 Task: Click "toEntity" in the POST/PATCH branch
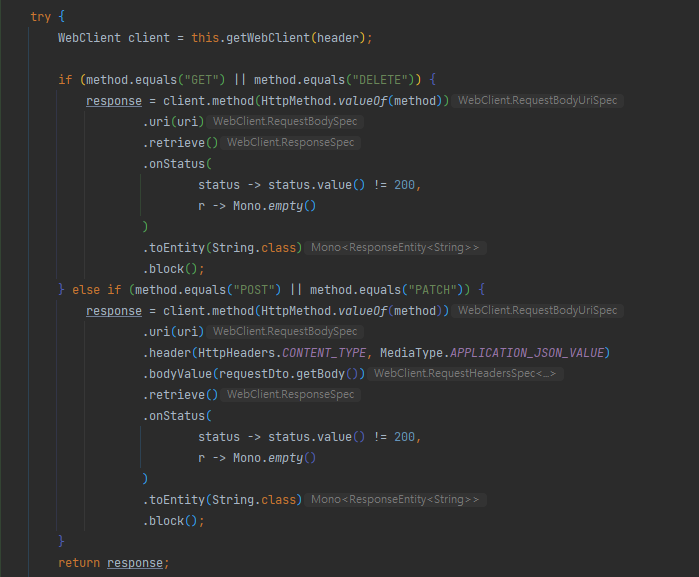177,500
